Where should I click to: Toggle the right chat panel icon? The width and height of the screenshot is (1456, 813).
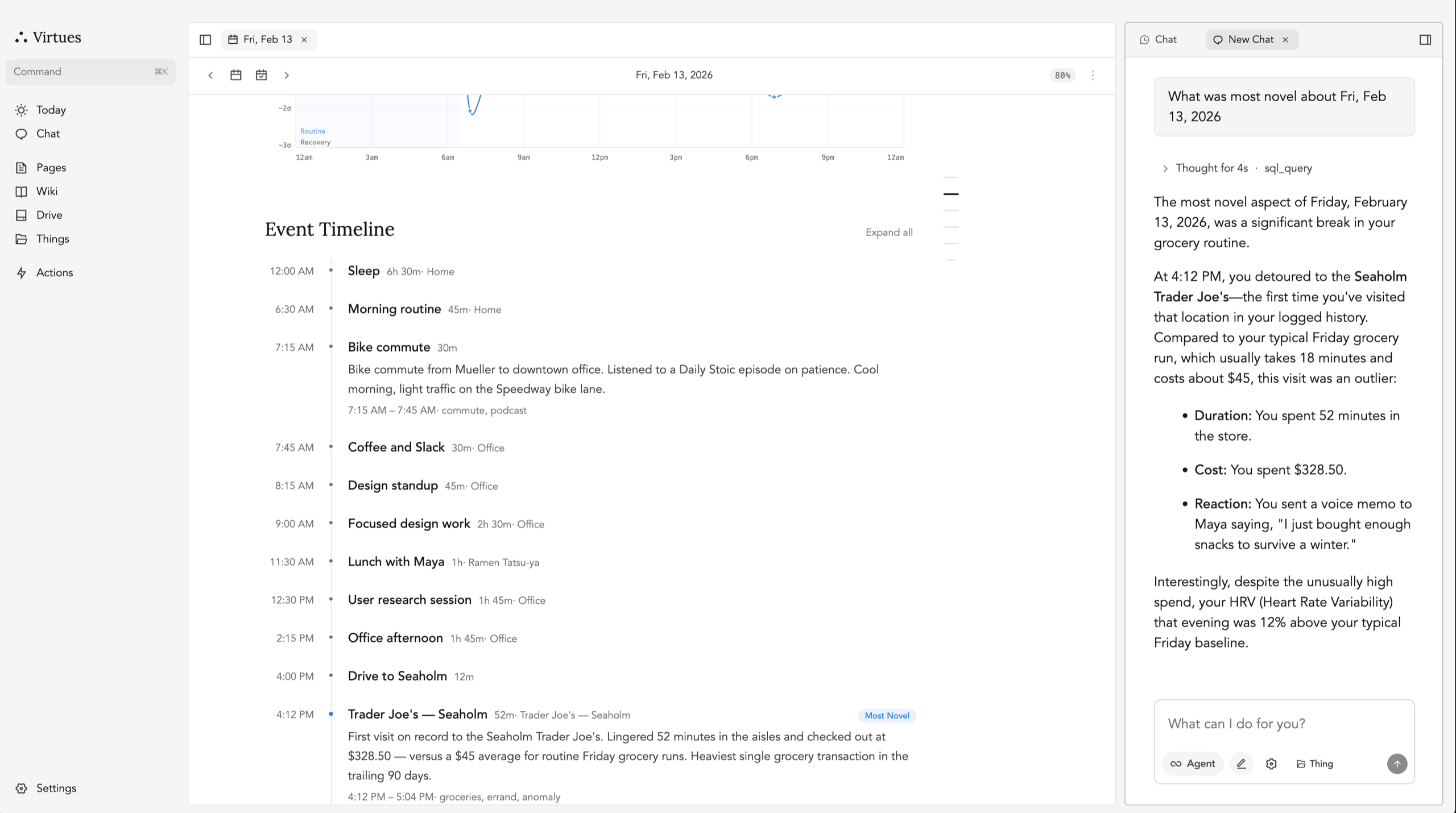(x=1425, y=40)
